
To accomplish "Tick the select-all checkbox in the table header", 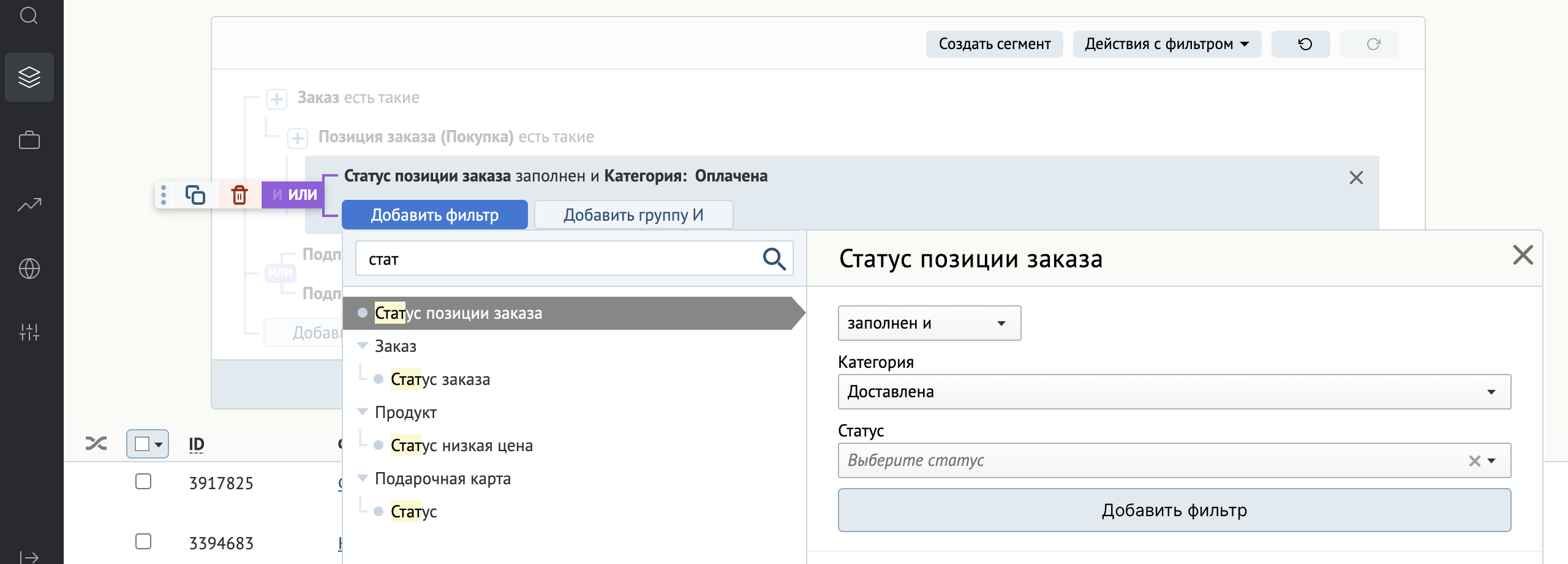I will point(142,444).
